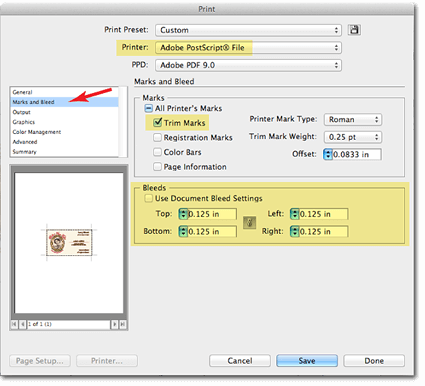Open the Print Preset dropdown

248,30
